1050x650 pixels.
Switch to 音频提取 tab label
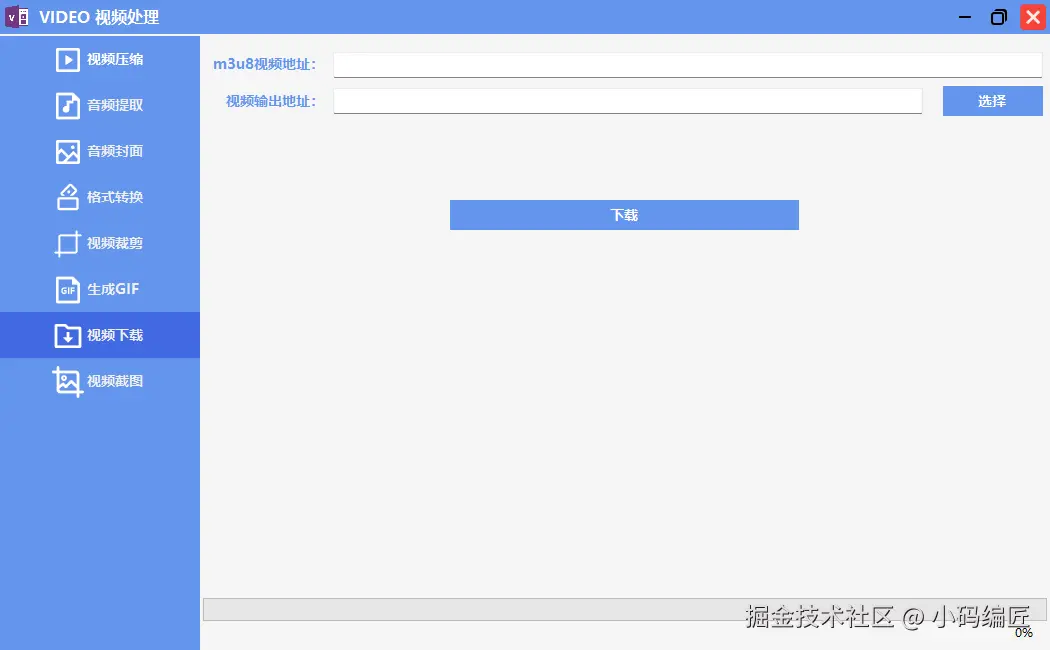coord(115,105)
